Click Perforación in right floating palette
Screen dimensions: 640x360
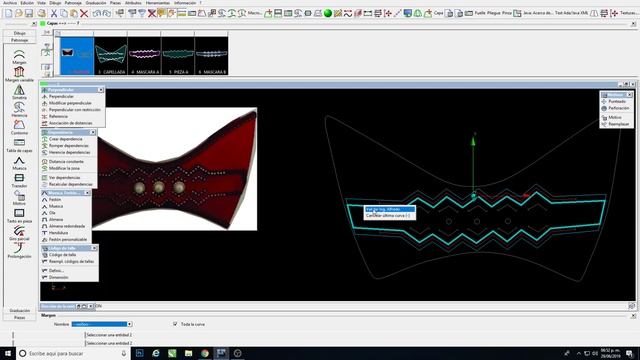point(618,108)
